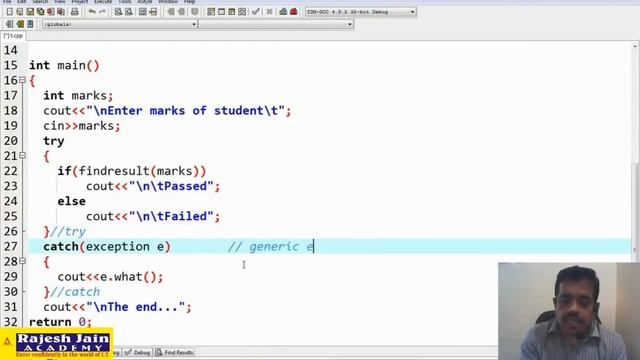Click the 'cin>>marks;' line
The height and width of the screenshot is (360, 640).
[x=82, y=126]
